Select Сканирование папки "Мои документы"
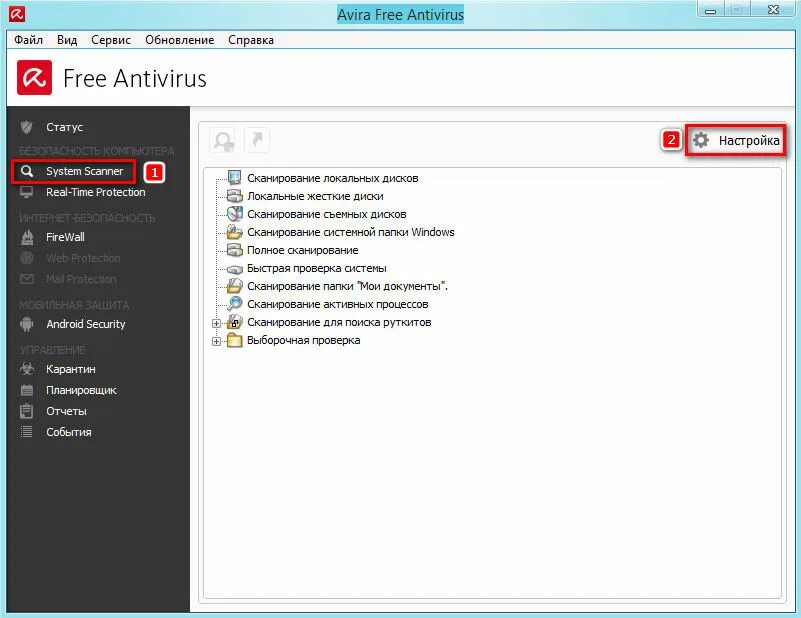 pyautogui.click(x=347, y=286)
